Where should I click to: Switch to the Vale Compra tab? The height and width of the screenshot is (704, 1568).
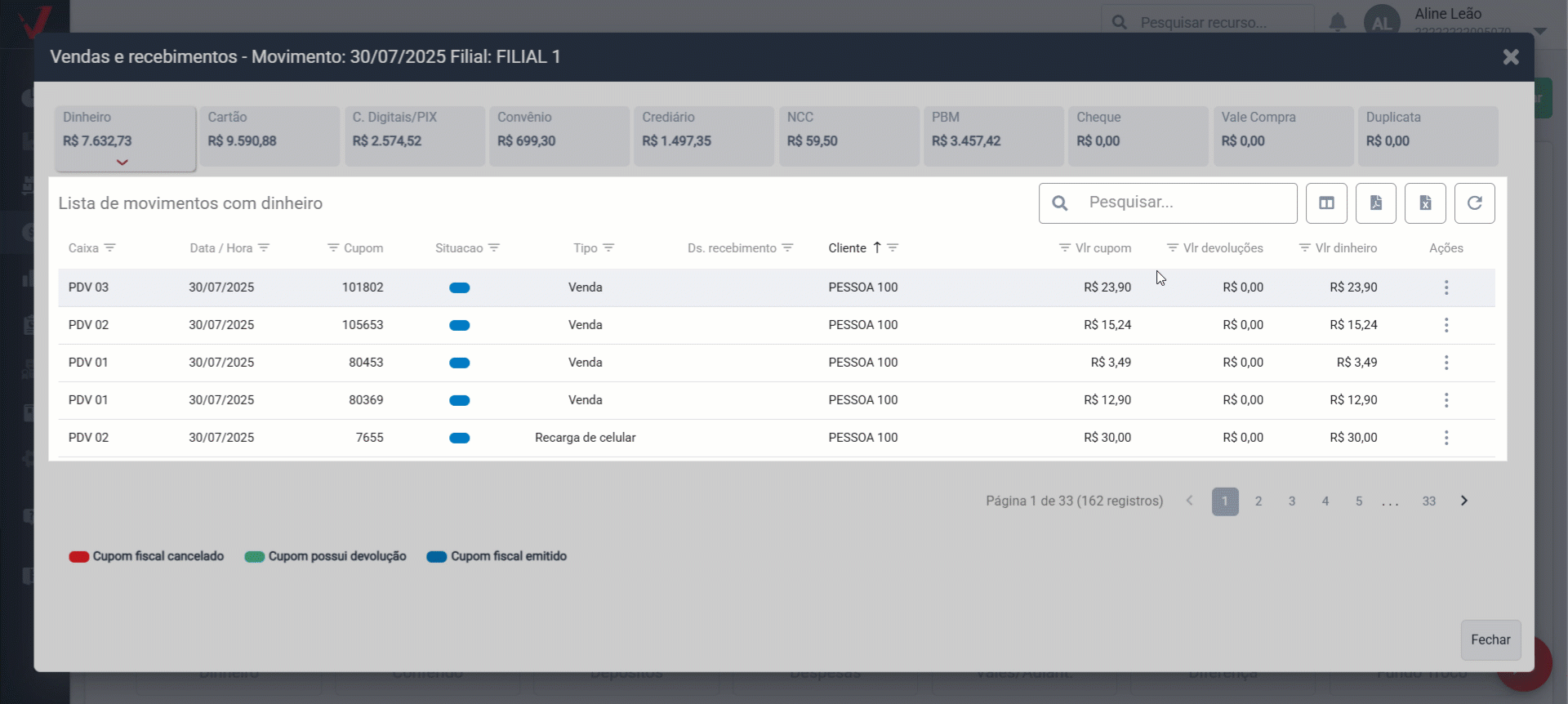click(1284, 136)
